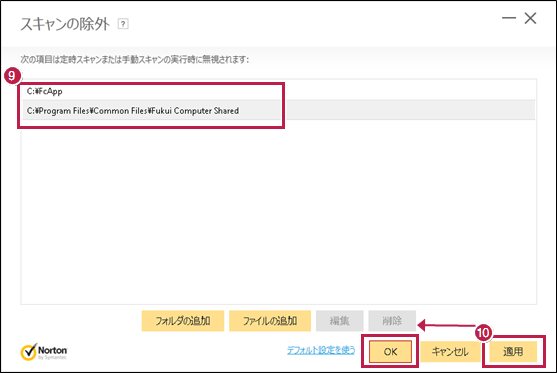Click the description text about ignored scan items

click(135, 59)
